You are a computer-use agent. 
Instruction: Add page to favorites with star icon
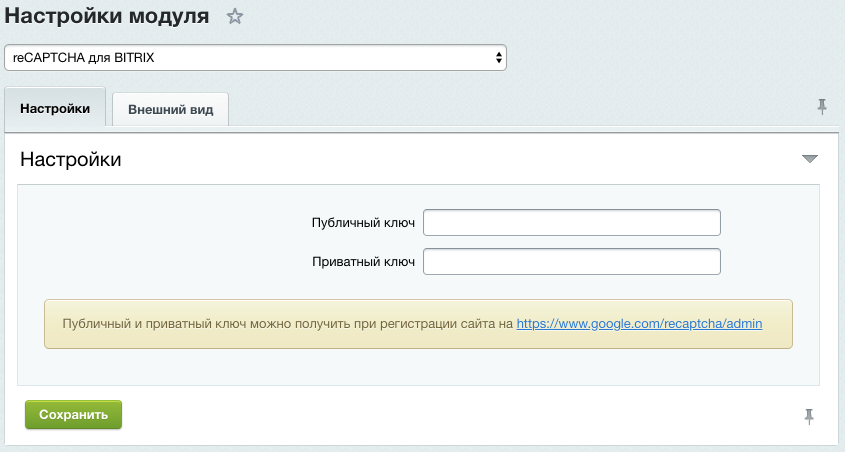(x=235, y=17)
